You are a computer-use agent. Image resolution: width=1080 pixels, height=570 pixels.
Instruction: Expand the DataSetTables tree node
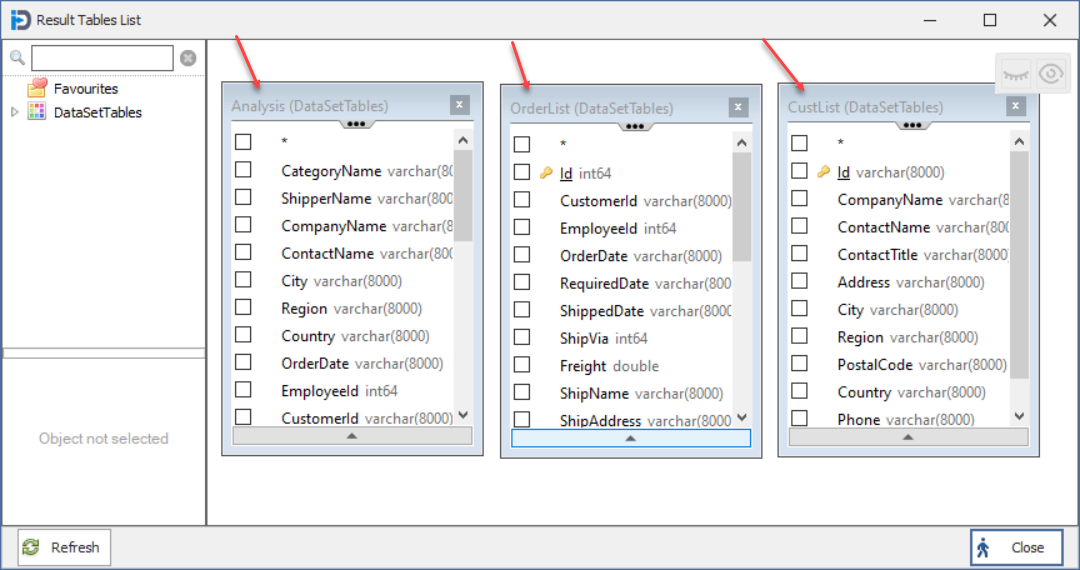(x=14, y=113)
